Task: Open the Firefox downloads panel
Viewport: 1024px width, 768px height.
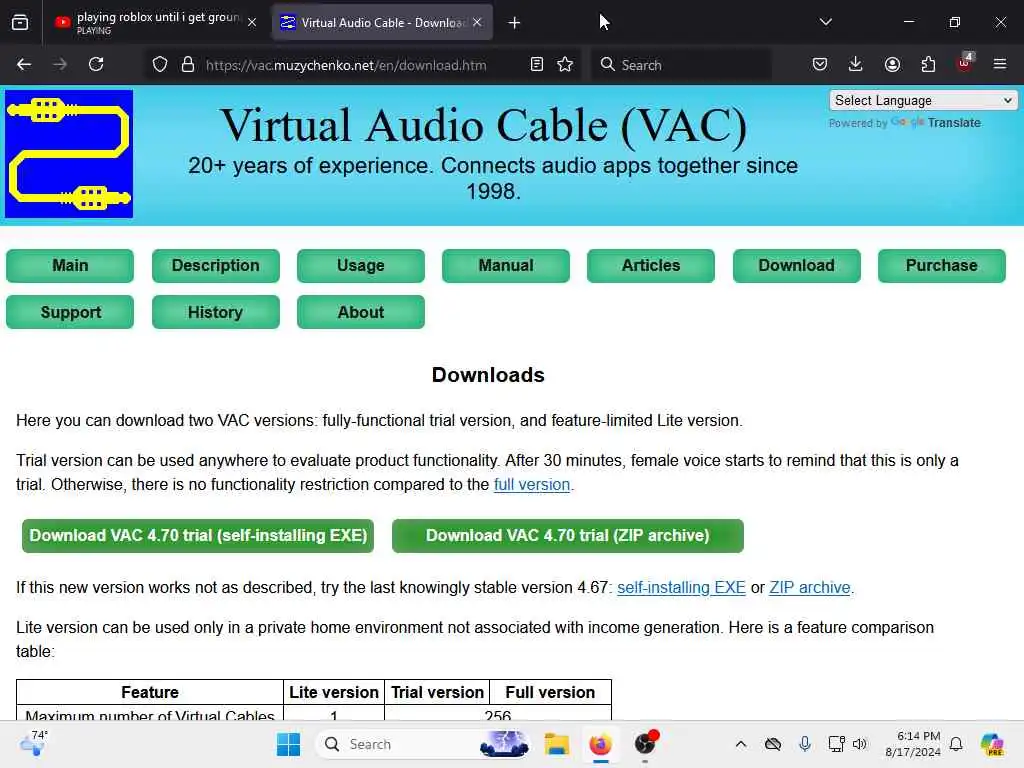Action: pyautogui.click(x=856, y=64)
